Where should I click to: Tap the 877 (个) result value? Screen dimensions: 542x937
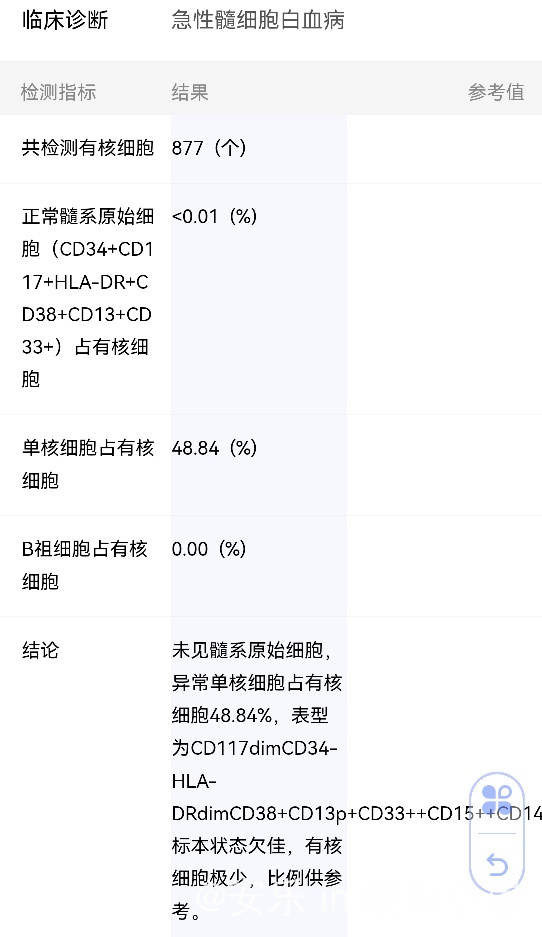coord(209,148)
